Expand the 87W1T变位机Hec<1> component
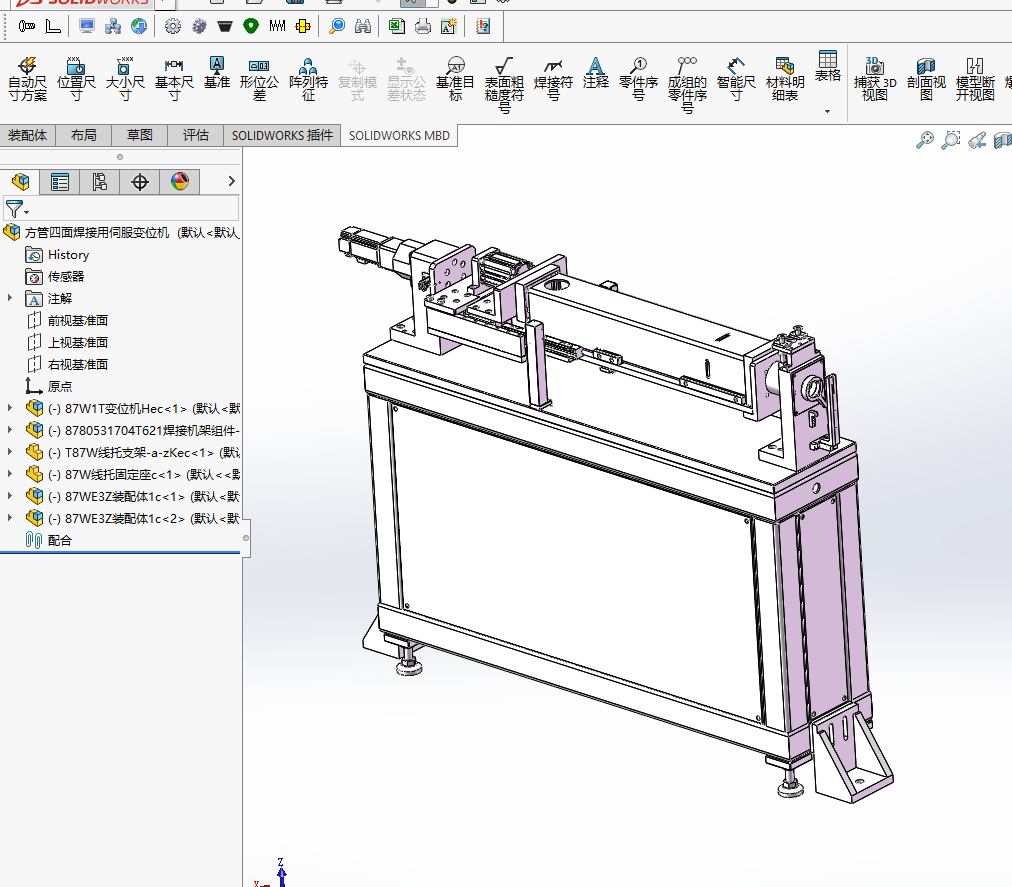1012x887 pixels. (10, 408)
